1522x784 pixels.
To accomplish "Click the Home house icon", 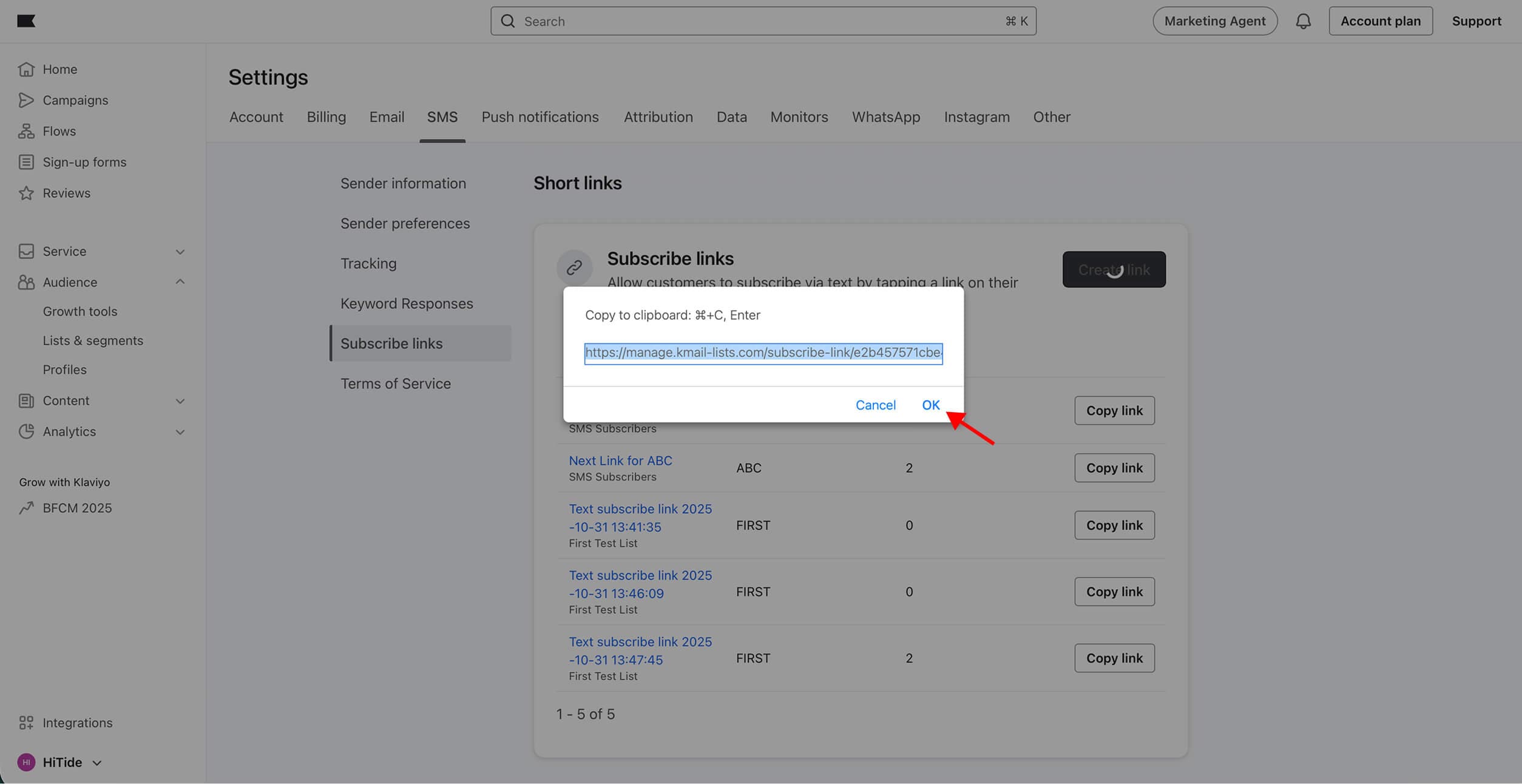I will [26, 69].
